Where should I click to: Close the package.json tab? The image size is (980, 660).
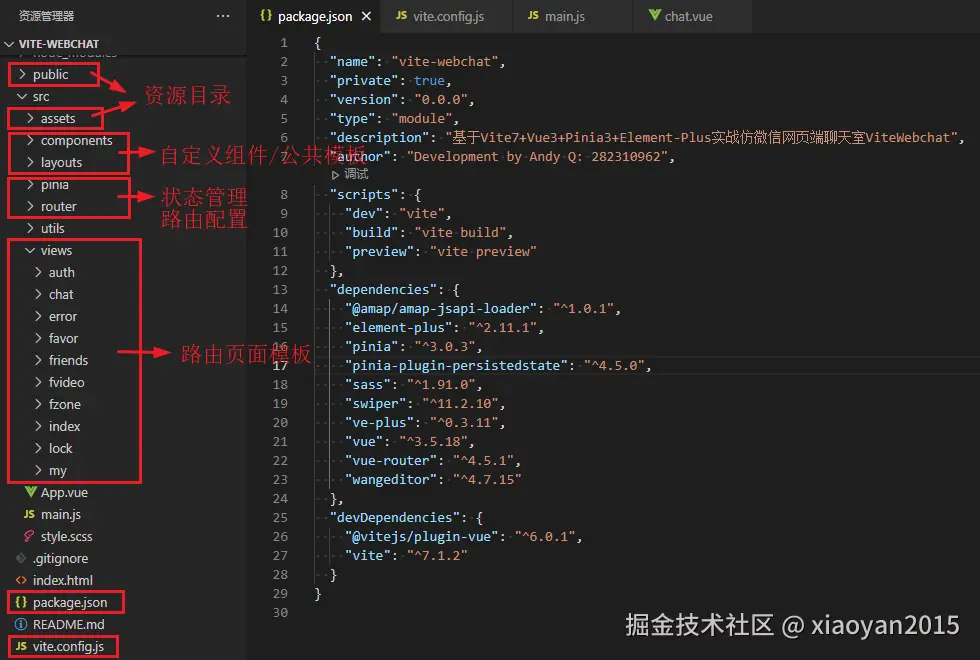pos(364,16)
